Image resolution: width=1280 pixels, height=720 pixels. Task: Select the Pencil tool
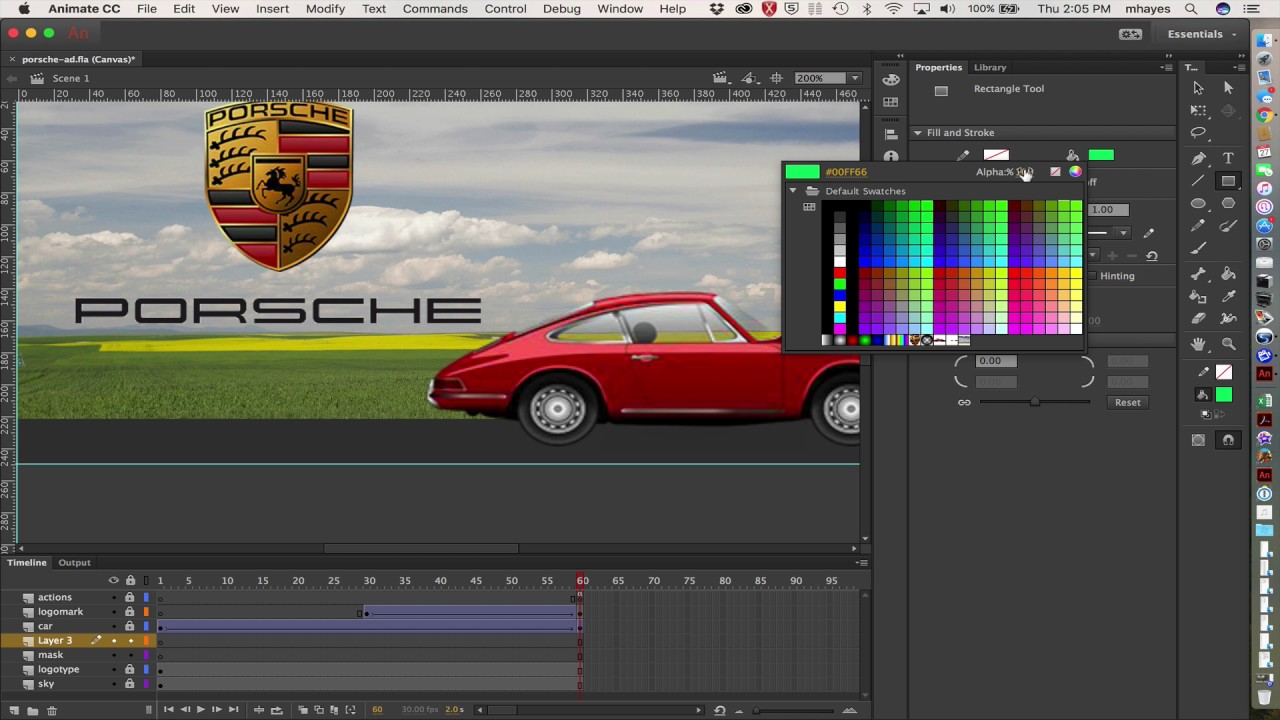click(1198, 227)
